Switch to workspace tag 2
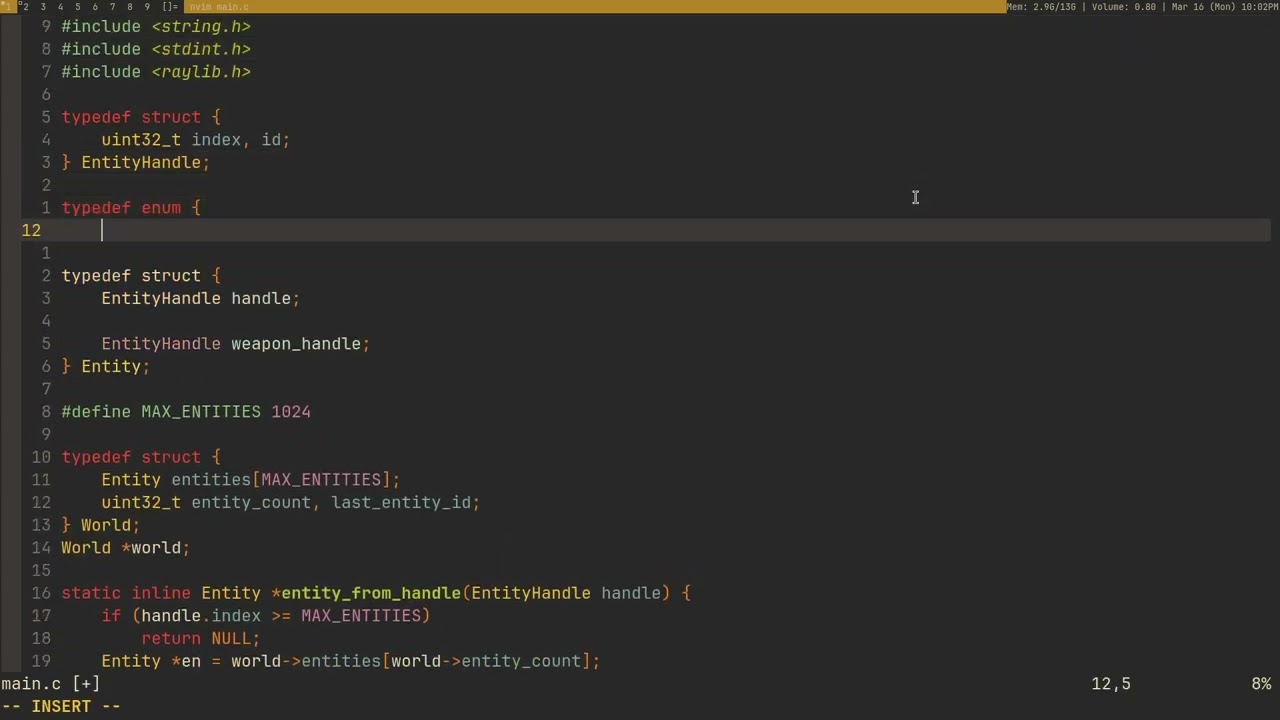This screenshot has height=720, width=1280. (26, 6)
